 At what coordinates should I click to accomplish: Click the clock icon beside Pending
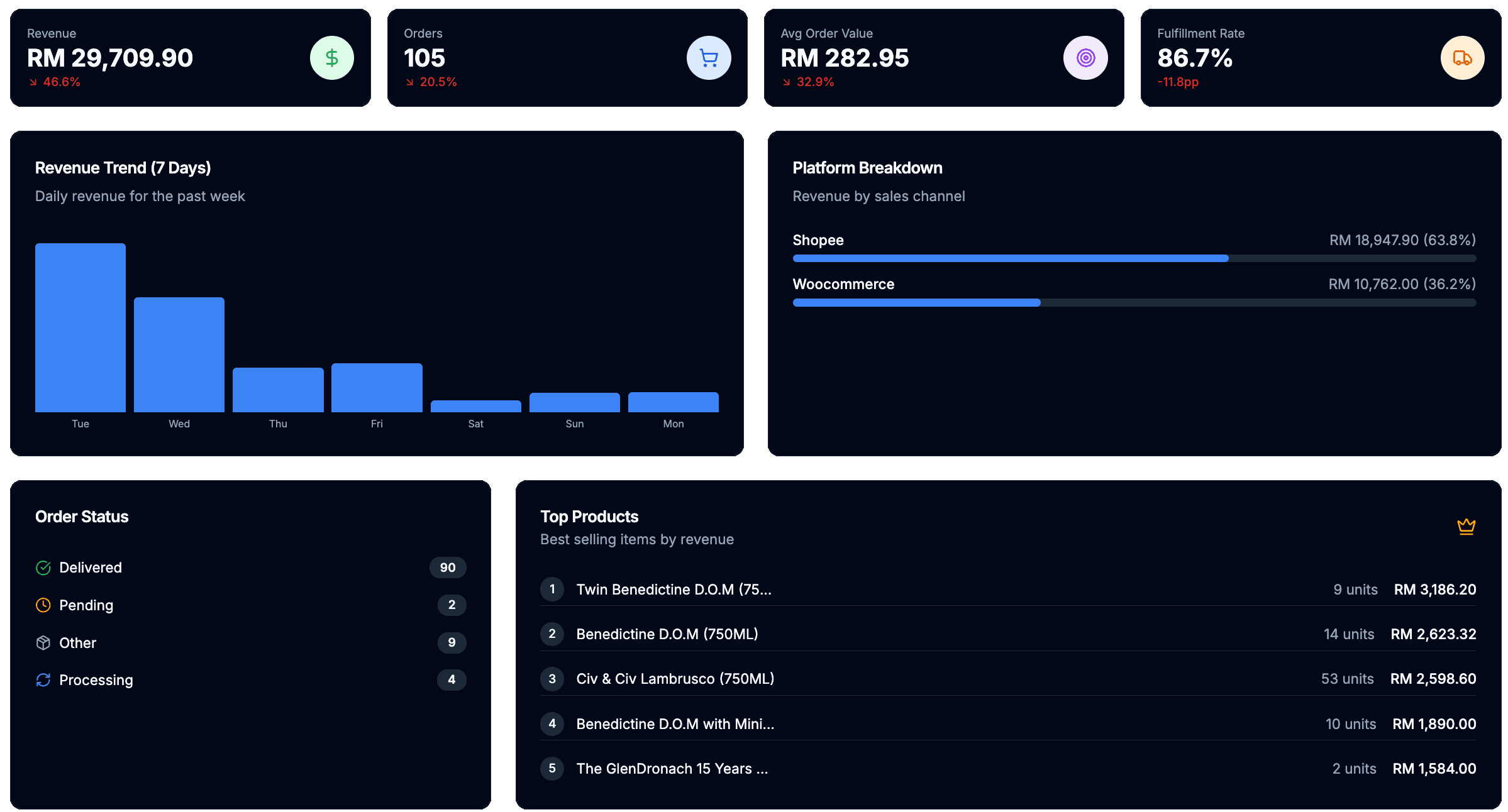tap(43, 605)
